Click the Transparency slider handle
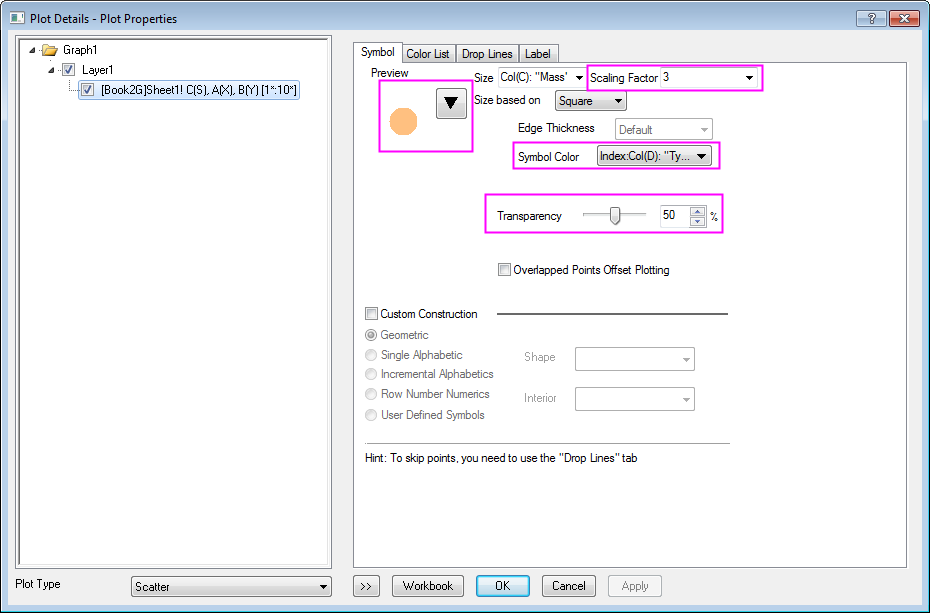 pos(615,216)
